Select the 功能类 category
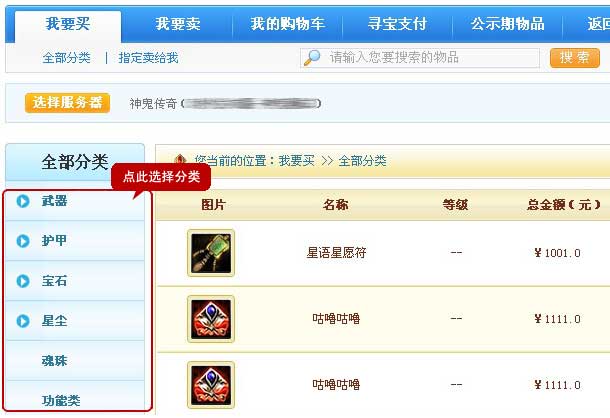This screenshot has height=418, width=610. click(x=61, y=400)
